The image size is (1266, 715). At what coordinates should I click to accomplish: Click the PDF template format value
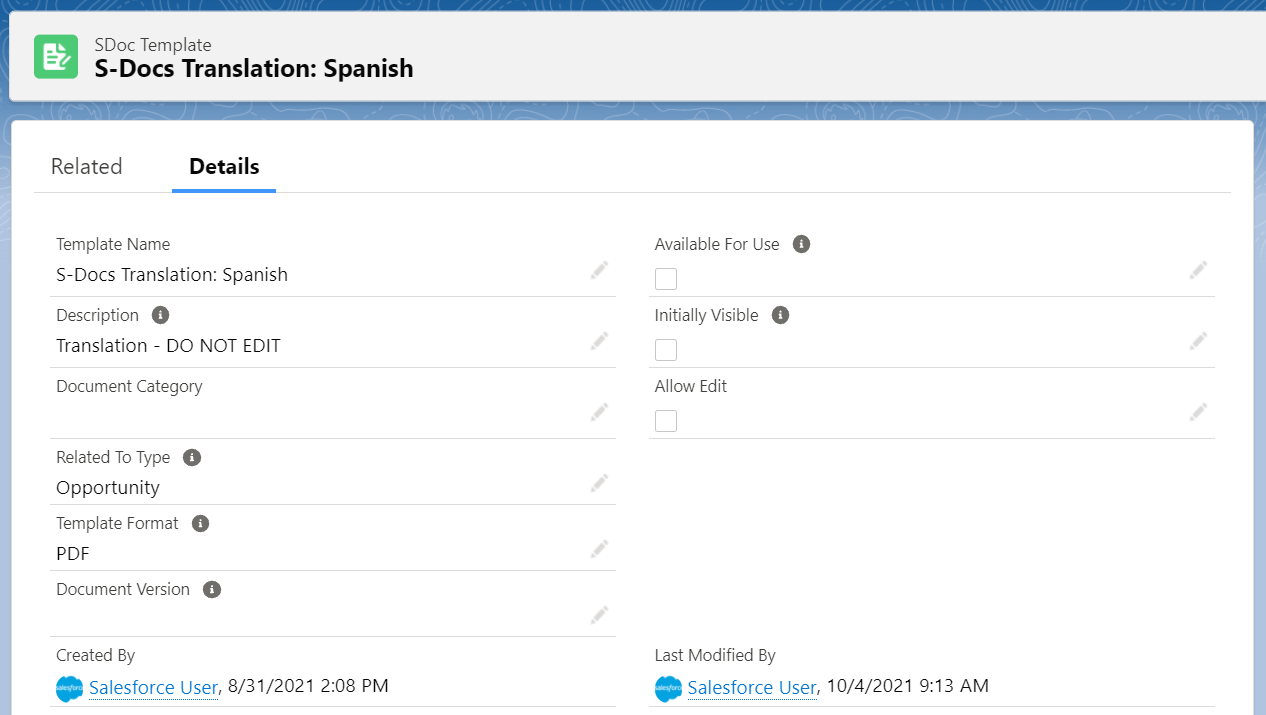click(x=73, y=553)
